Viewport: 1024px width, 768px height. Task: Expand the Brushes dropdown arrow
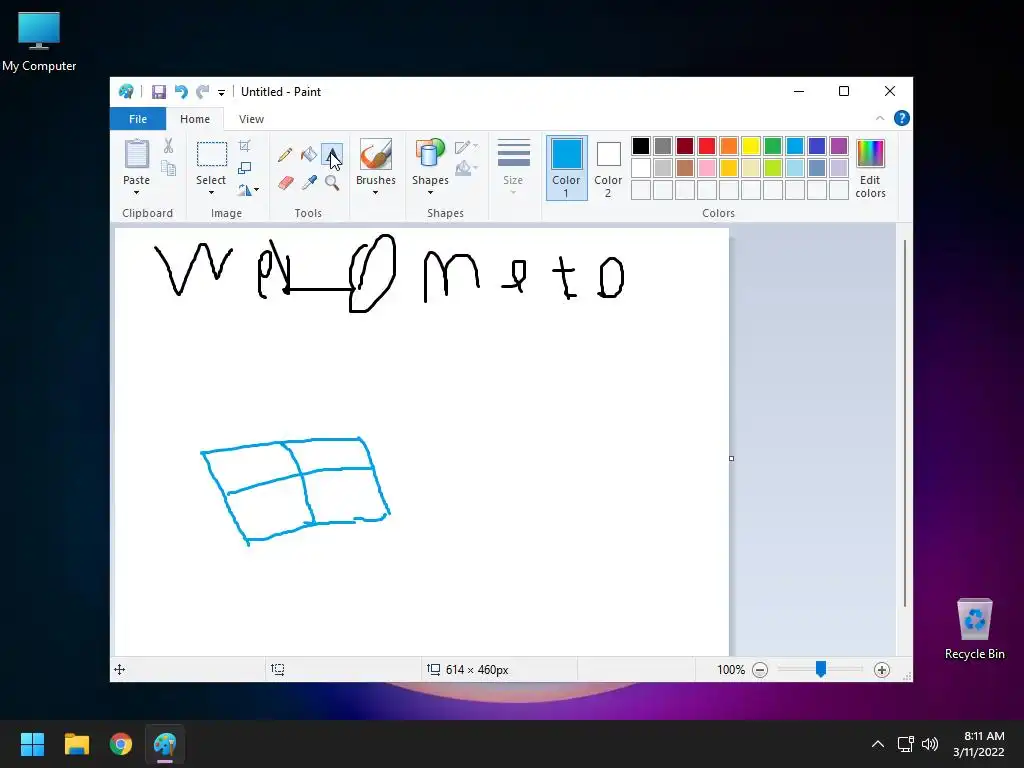pyautogui.click(x=376, y=193)
